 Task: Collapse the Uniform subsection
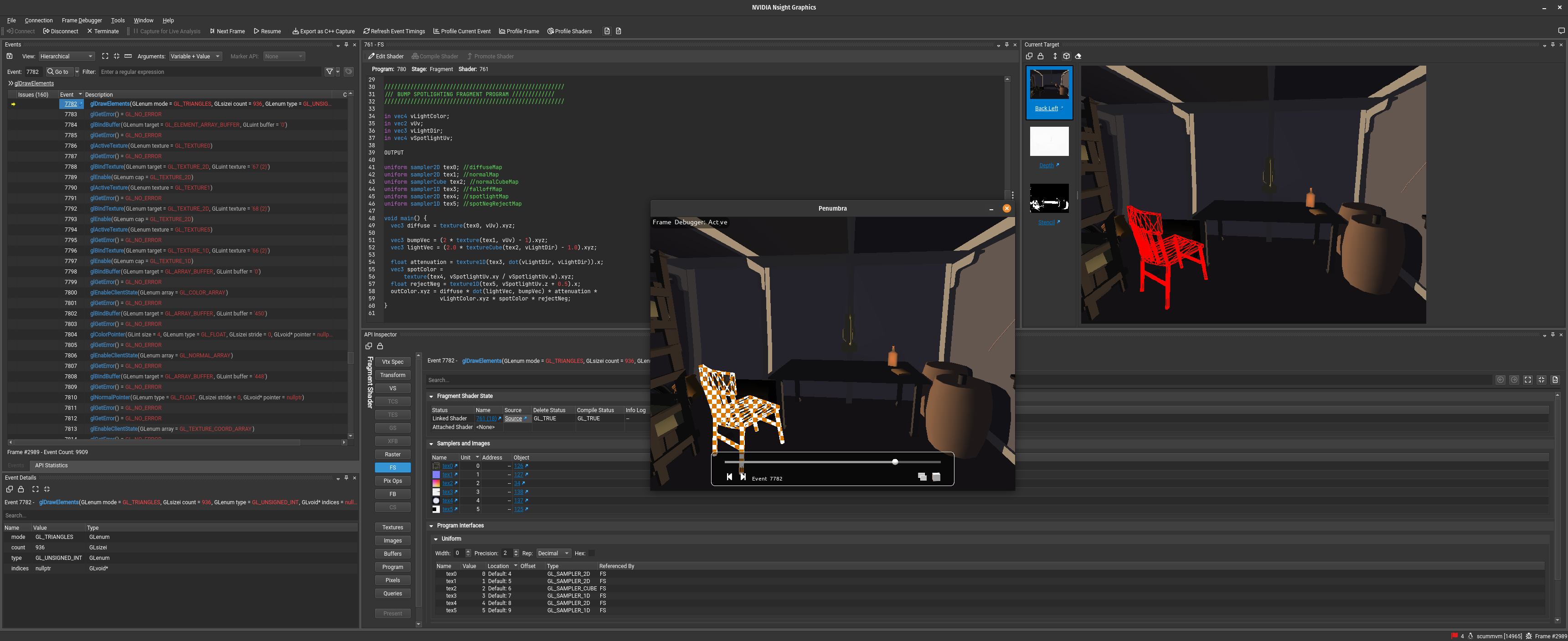click(436, 539)
